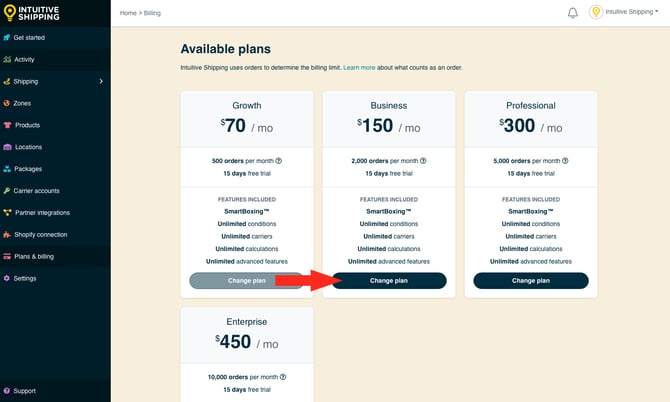Click the notification bell icon
The height and width of the screenshot is (402, 670).
tap(573, 13)
